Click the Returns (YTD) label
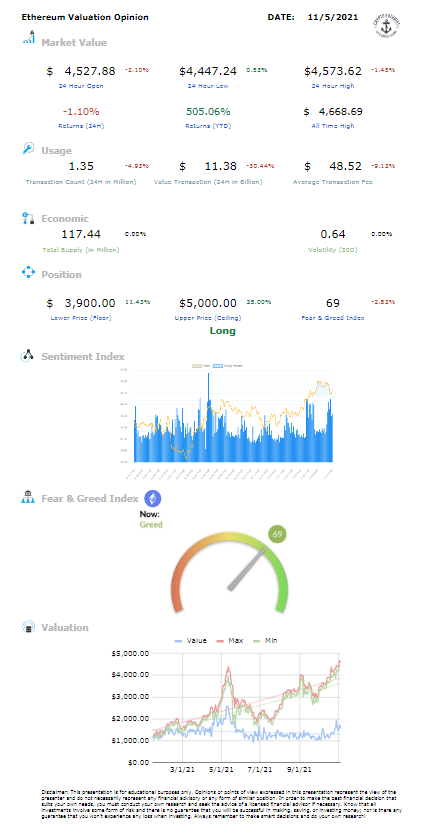This screenshot has width=431, height=839. [x=208, y=126]
